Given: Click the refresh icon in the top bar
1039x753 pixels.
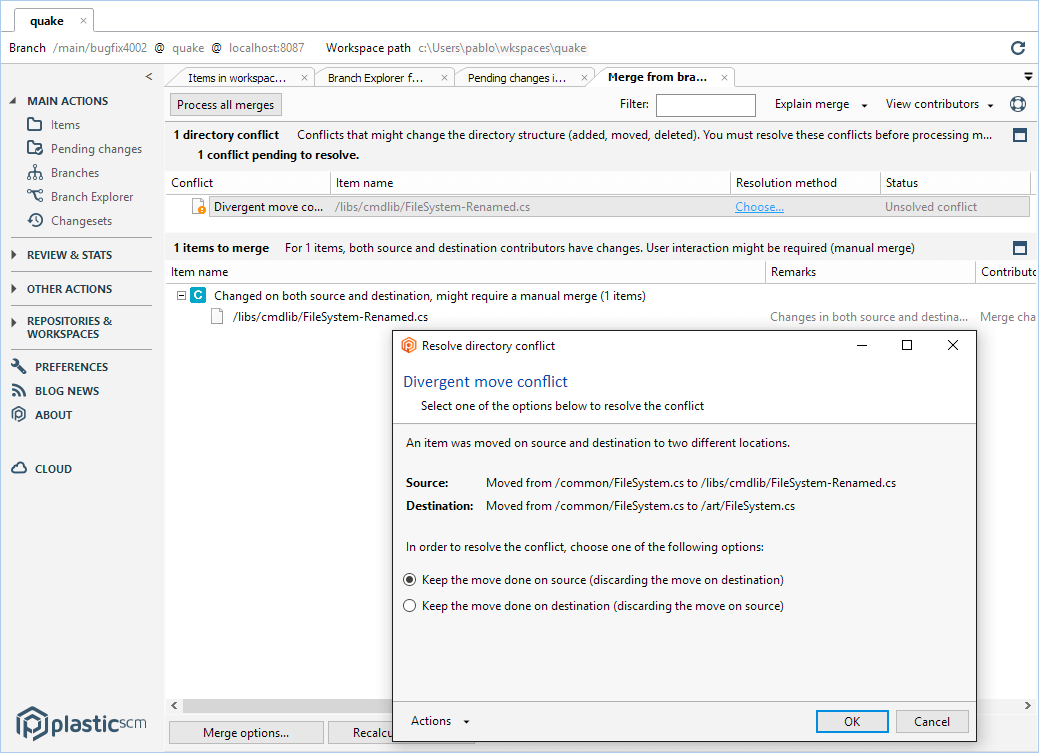Looking at the screenshot, I should click(1018, 48).
